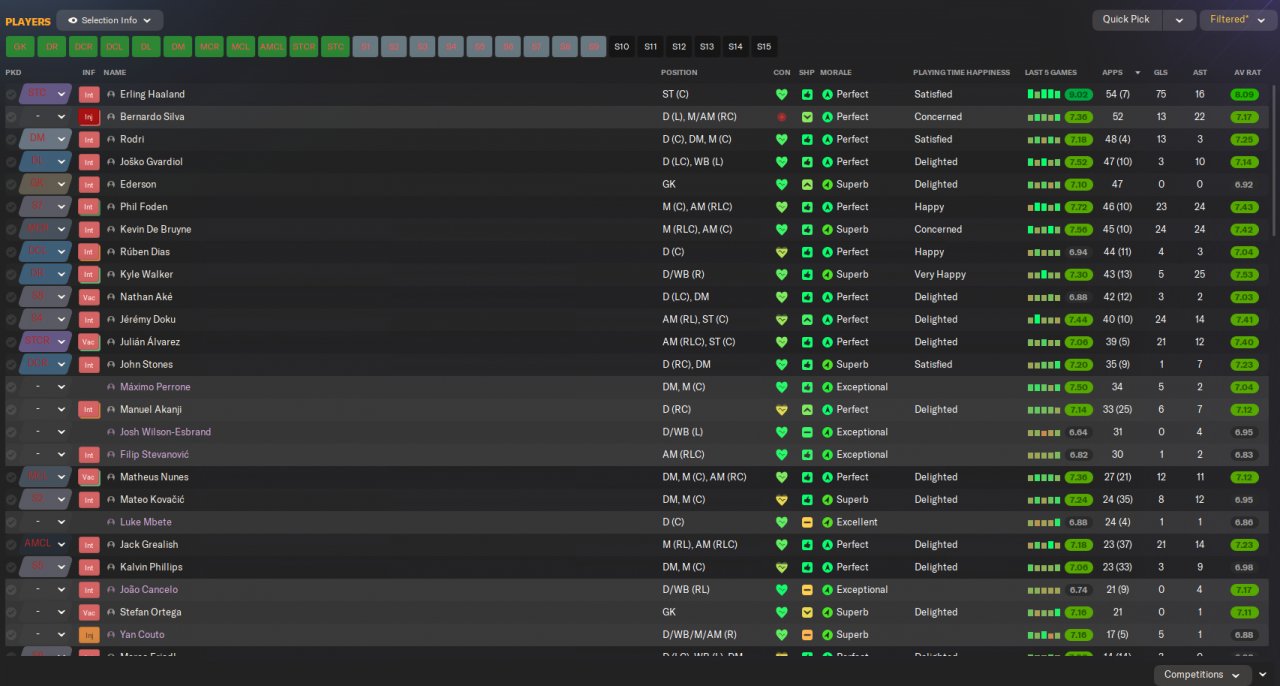The width and height of the screenshot is (1280, 686).
Task: Select the S10 substitute slot
Action: 622,47
